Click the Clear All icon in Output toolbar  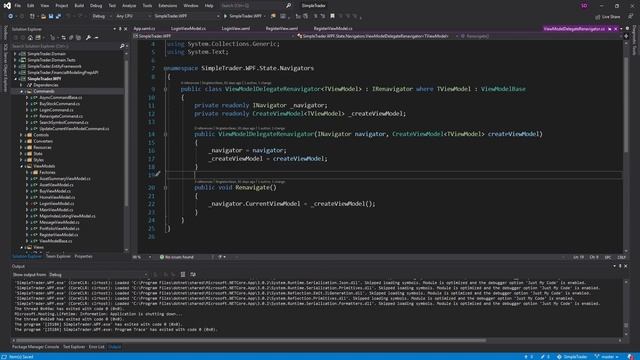tap(183, 274)
